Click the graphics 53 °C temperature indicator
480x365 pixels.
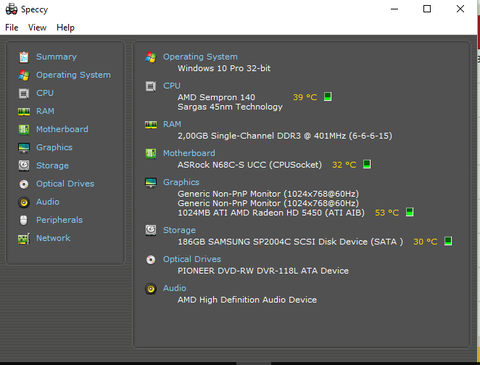(x=410, y=212)
